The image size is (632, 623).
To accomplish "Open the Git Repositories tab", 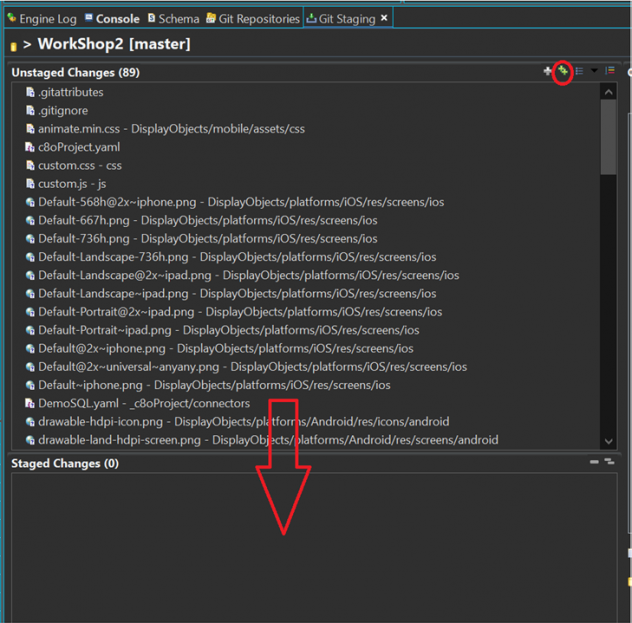I will pyautogui.click(x=257, y=18).
